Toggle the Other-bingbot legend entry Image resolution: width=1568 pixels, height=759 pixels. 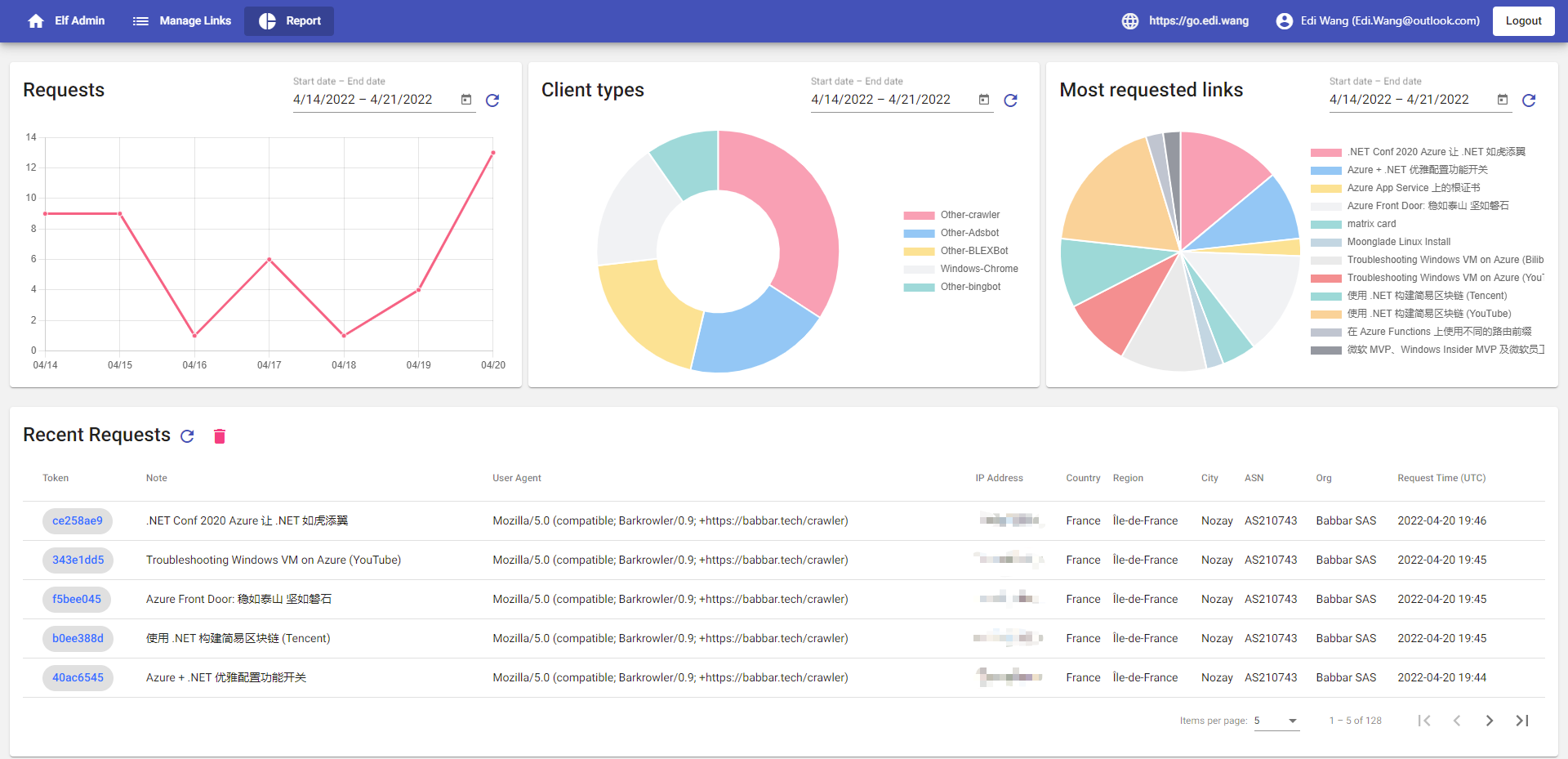pyautogui.click(x=952, y=287)
